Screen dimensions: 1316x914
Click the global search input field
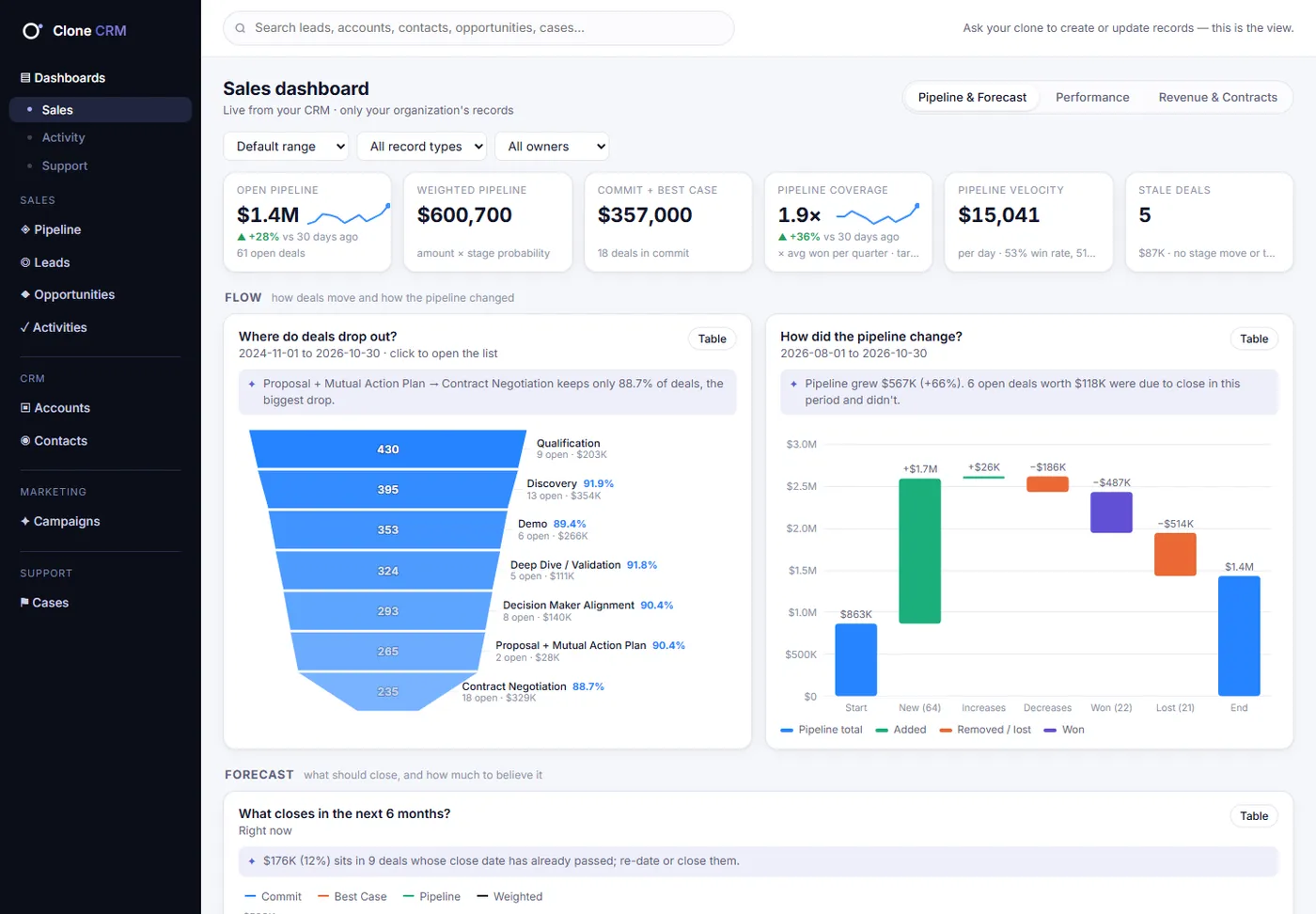click(x=478, y=28)
